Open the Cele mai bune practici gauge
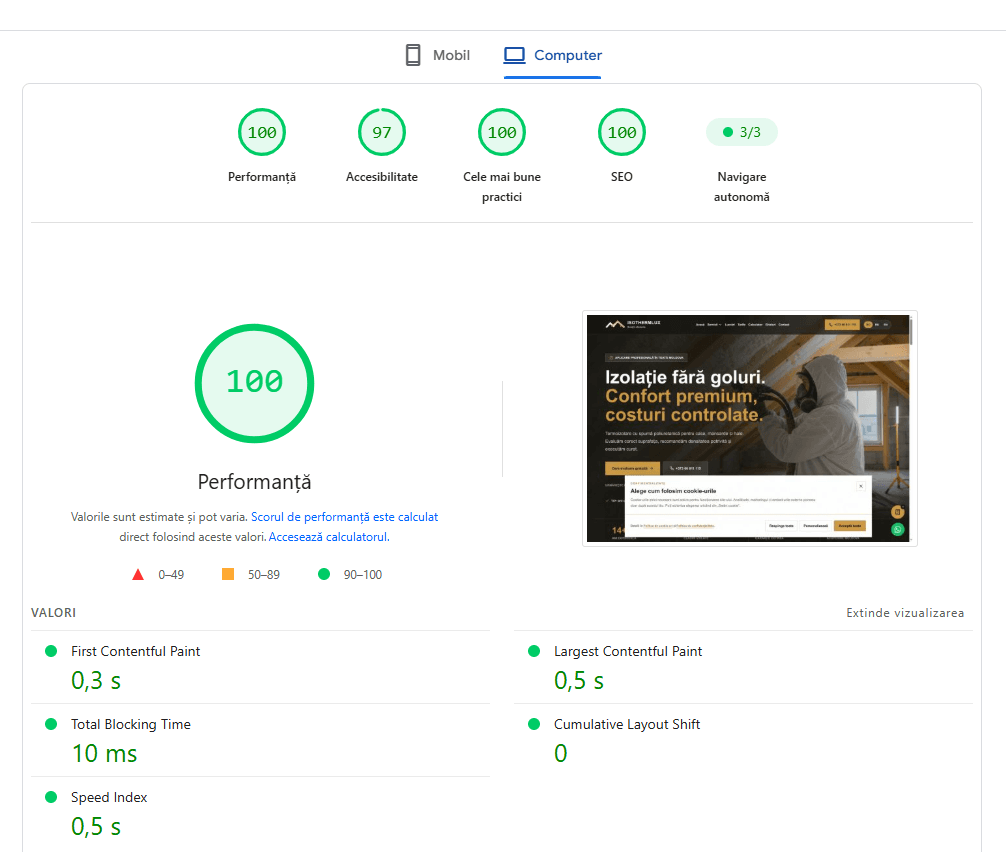Viewport: 1006px width, 852px height. click(x=502, y=132)
